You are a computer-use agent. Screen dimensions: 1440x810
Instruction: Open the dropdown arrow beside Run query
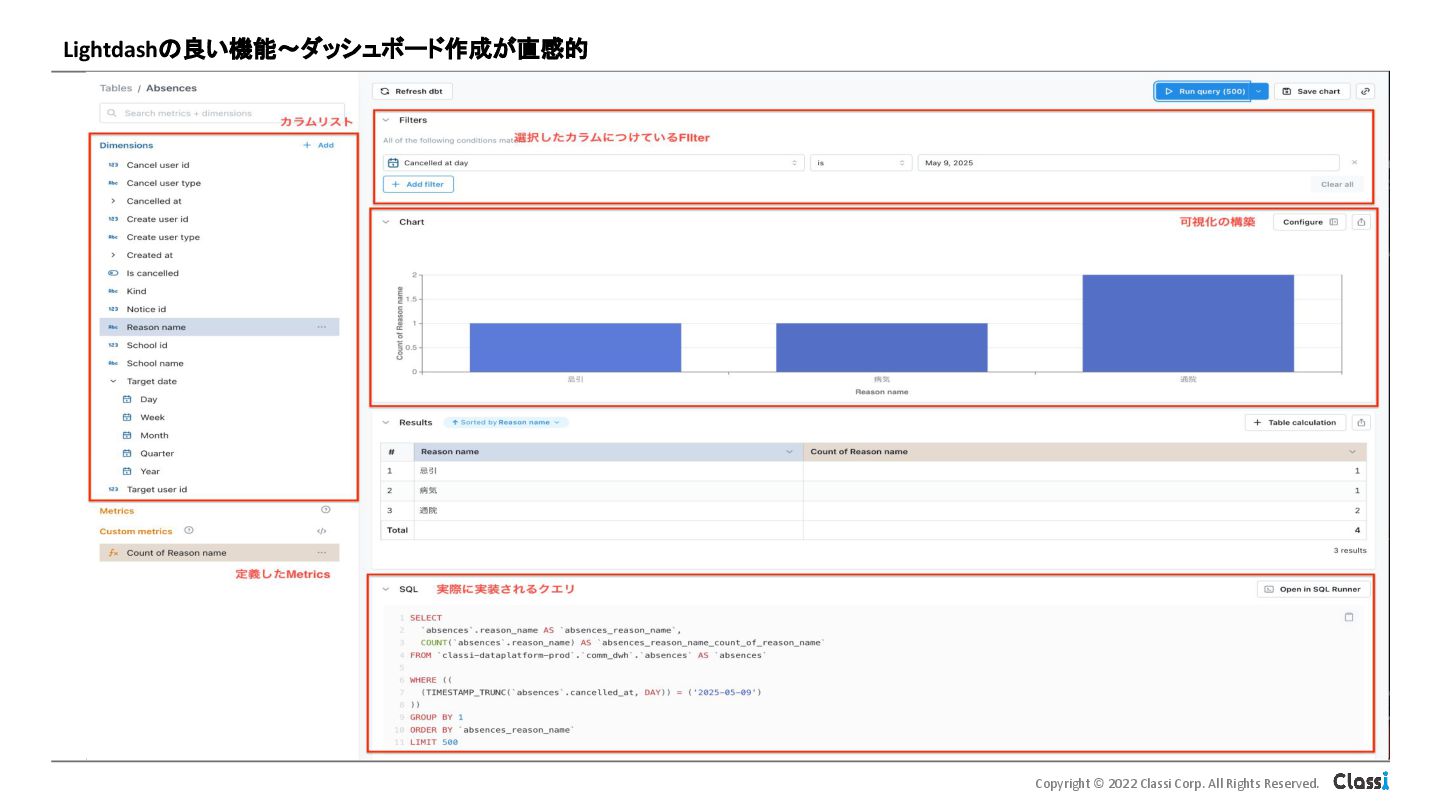pos(1259,91)
